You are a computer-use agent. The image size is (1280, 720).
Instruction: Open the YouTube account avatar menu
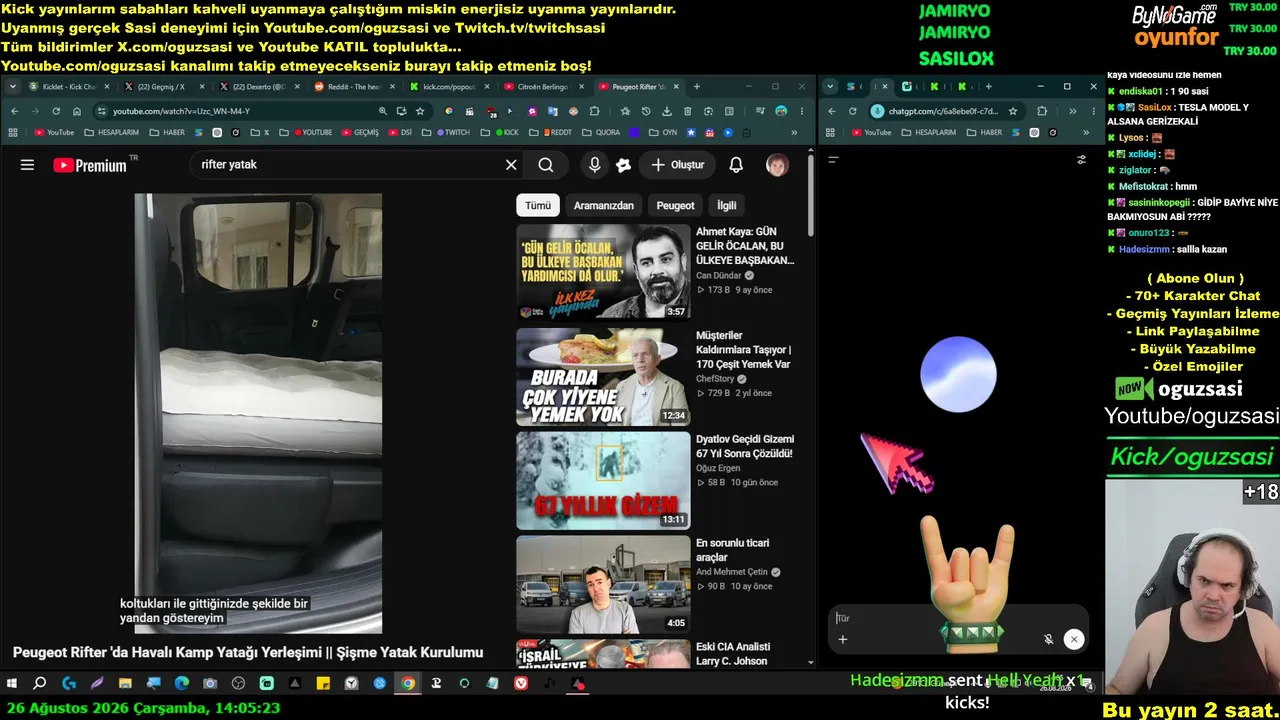click(777, 165)
